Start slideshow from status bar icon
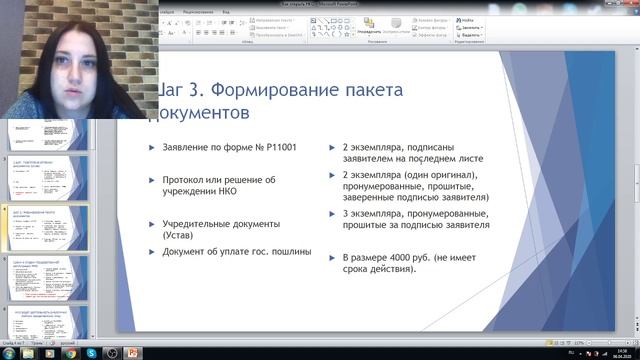 [x=569, y=343]
